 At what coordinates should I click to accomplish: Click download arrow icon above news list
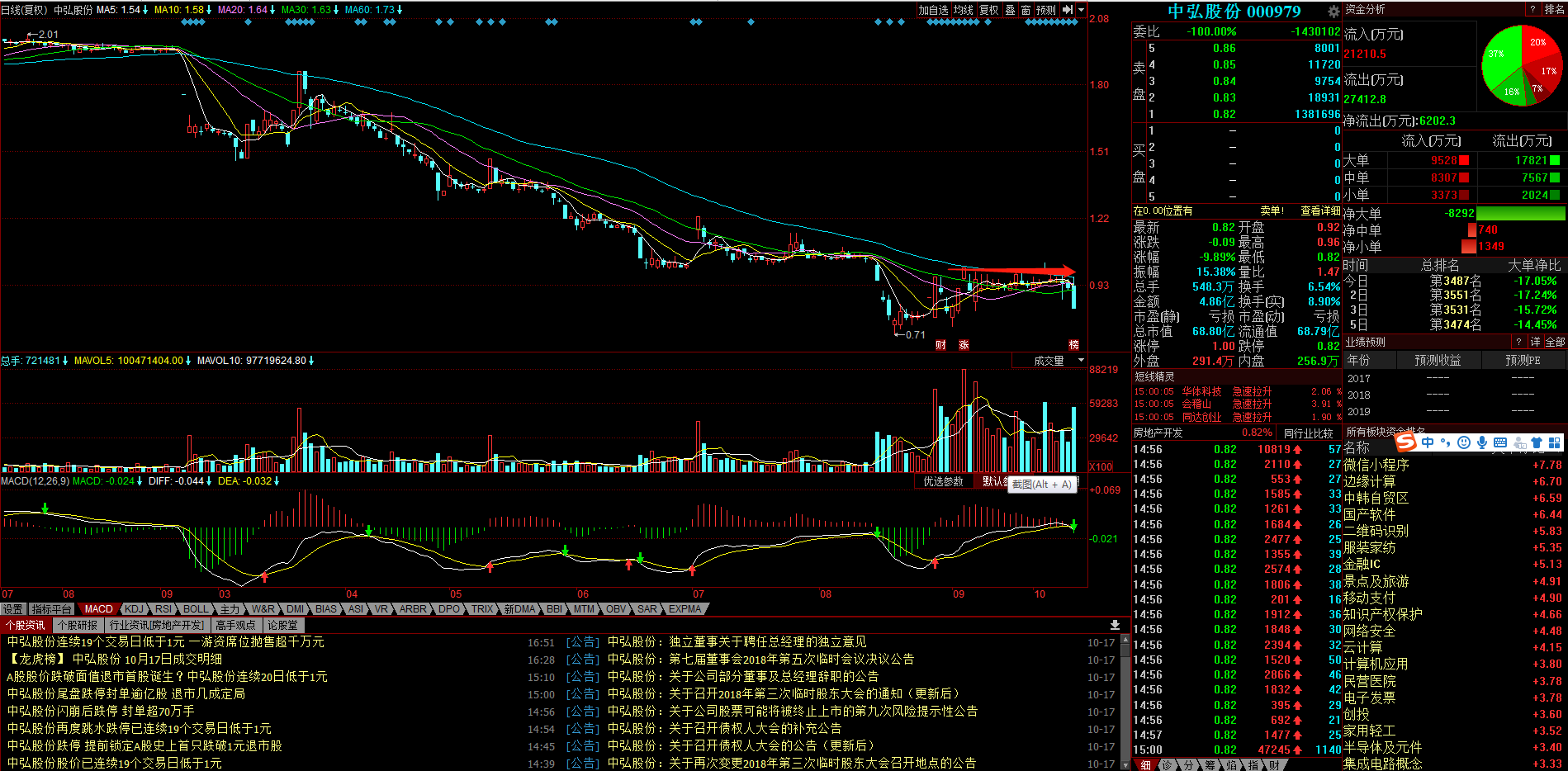click(1115, 625)
